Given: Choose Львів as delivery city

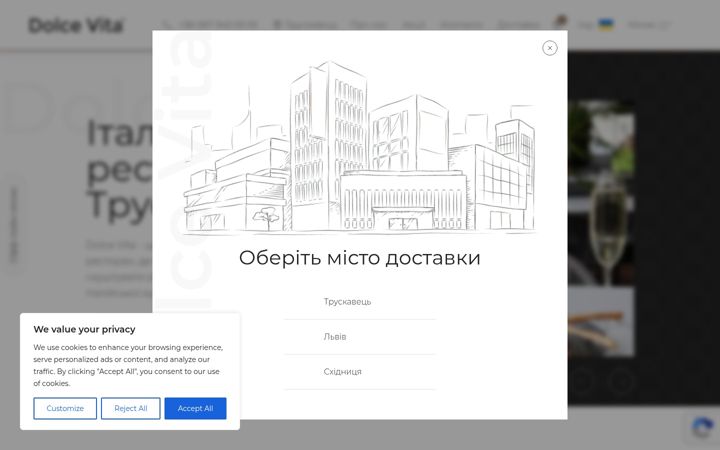Looking at the screenshot, I should (360, 337).
